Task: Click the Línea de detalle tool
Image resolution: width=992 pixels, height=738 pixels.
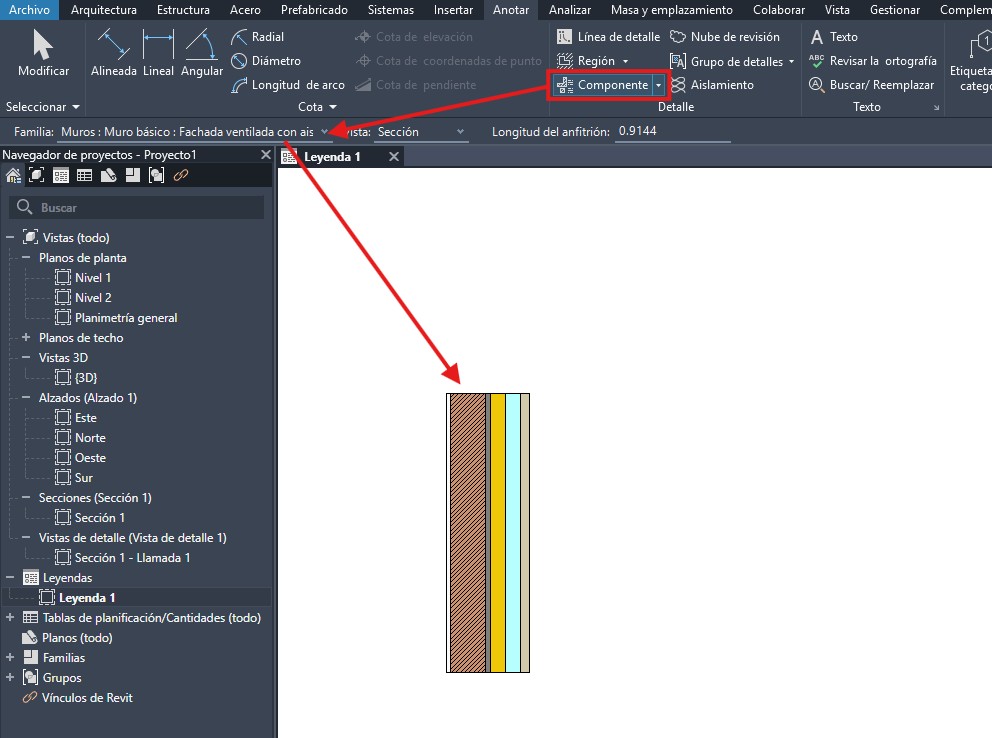Action: click(609, 37)
